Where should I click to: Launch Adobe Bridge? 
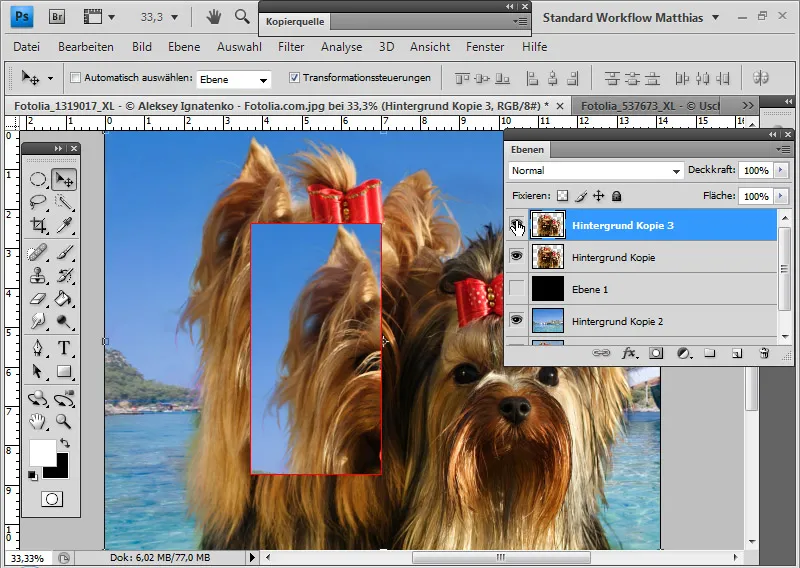click(57, 17)
